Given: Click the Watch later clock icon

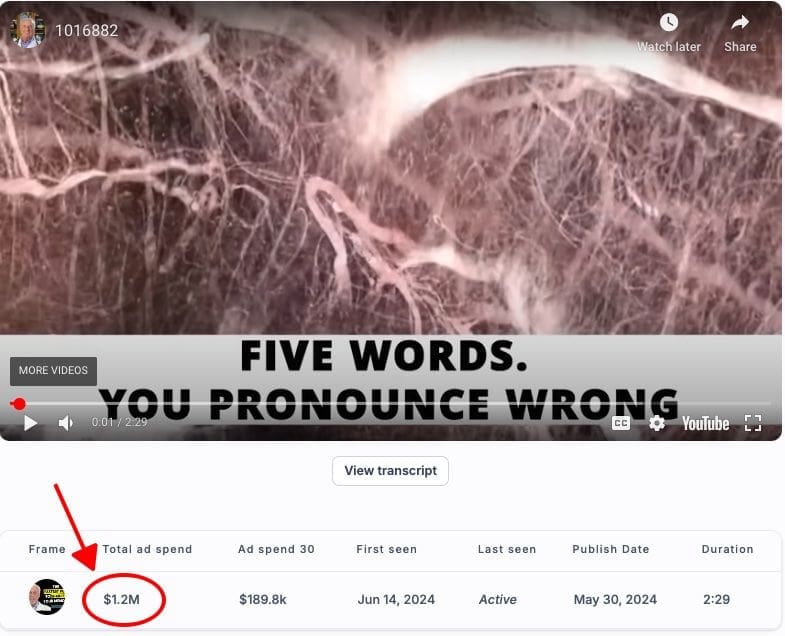Looking at the screenshot, I should pyautogui.click(x=668, y=23).
